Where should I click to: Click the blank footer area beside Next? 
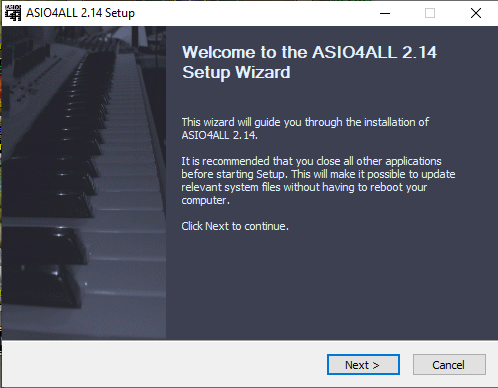tap(163, 365)
